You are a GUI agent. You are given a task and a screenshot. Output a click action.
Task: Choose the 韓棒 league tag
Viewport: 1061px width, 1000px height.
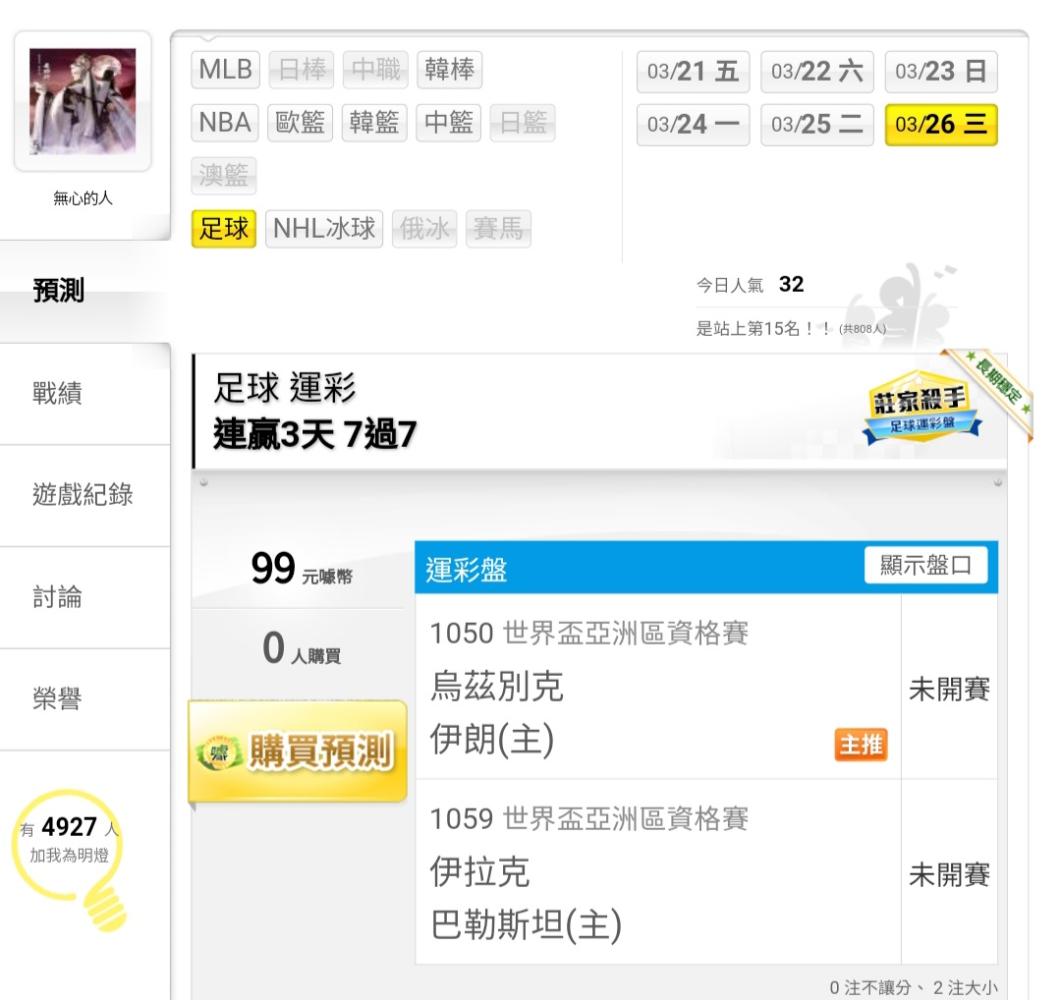coord(449,70)
